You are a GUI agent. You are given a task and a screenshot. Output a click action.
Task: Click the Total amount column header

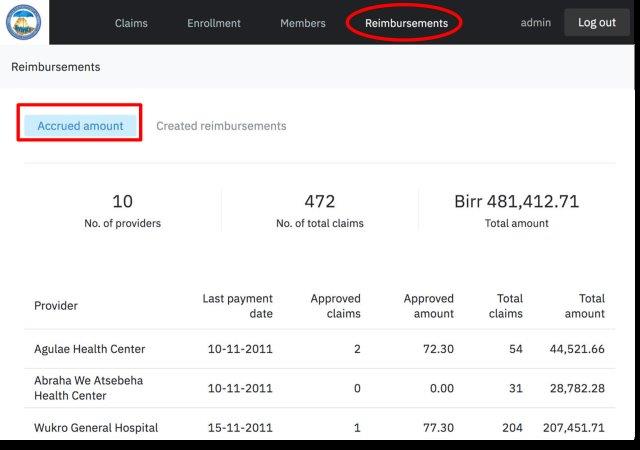(584, 306)
